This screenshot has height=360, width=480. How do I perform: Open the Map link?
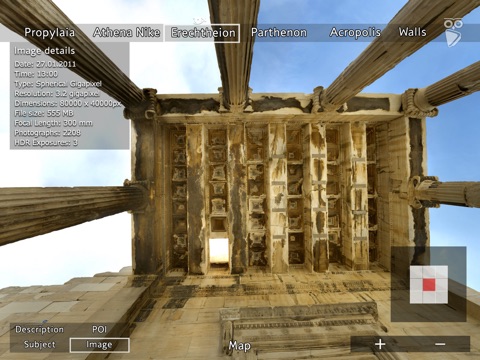tap(240, 346)
